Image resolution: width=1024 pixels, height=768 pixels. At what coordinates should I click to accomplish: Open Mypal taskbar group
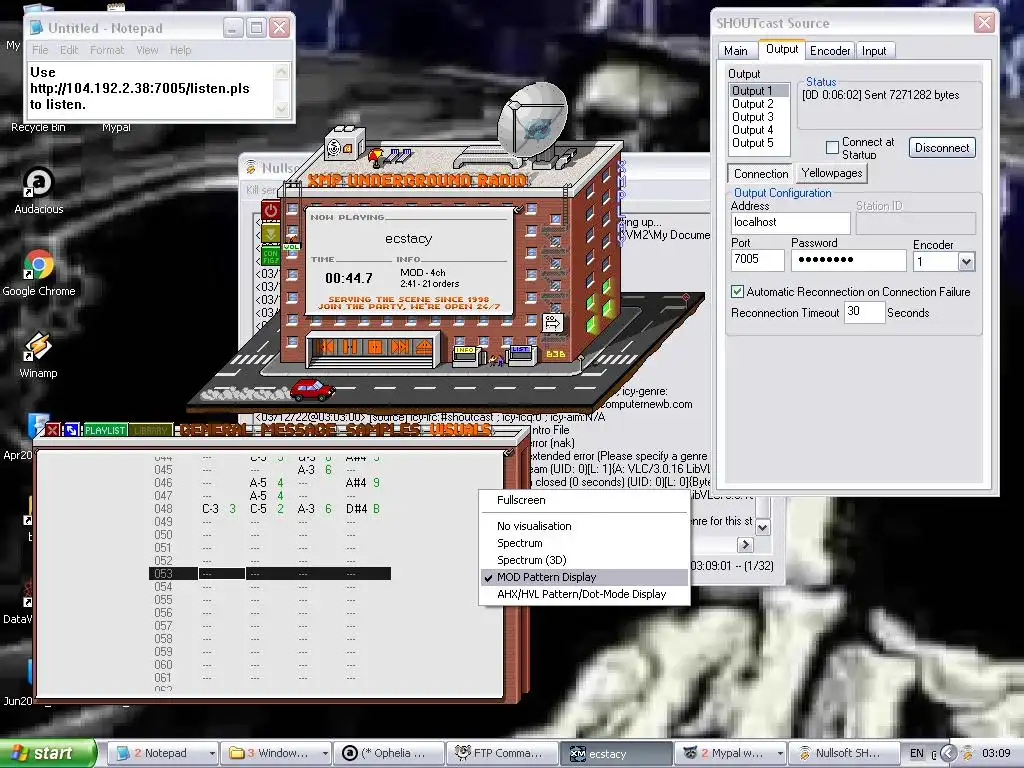[729, 753]
